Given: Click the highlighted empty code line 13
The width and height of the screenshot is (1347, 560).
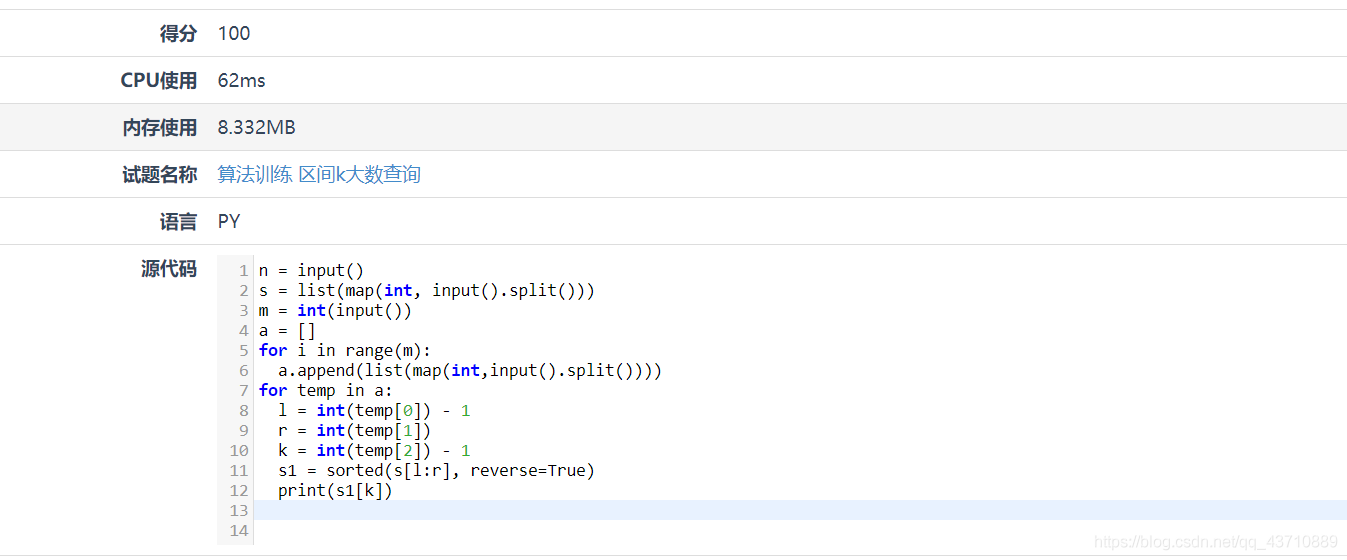Looking at the screenshot, I should click(x=800, y=510).
